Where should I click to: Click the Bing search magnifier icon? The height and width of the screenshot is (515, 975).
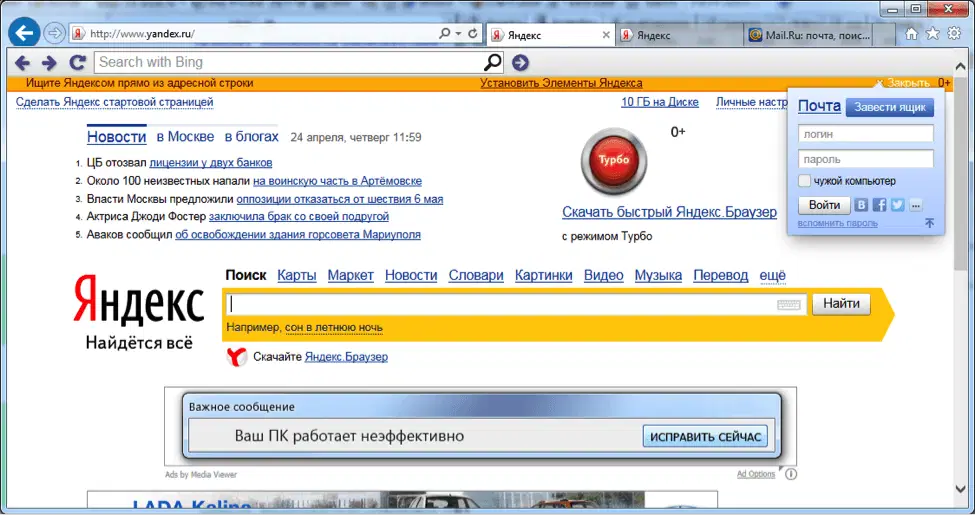(x=492, y=62)
